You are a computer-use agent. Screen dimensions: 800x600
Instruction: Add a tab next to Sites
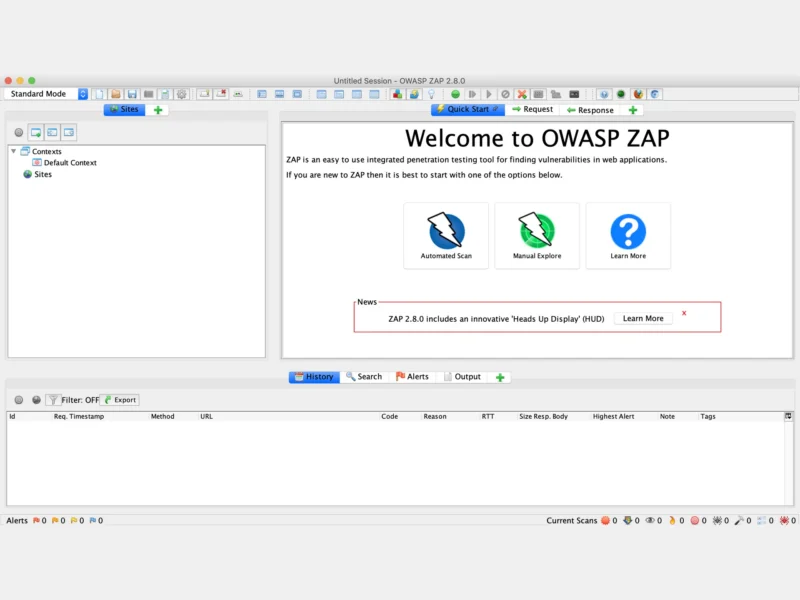pos(158,110)
